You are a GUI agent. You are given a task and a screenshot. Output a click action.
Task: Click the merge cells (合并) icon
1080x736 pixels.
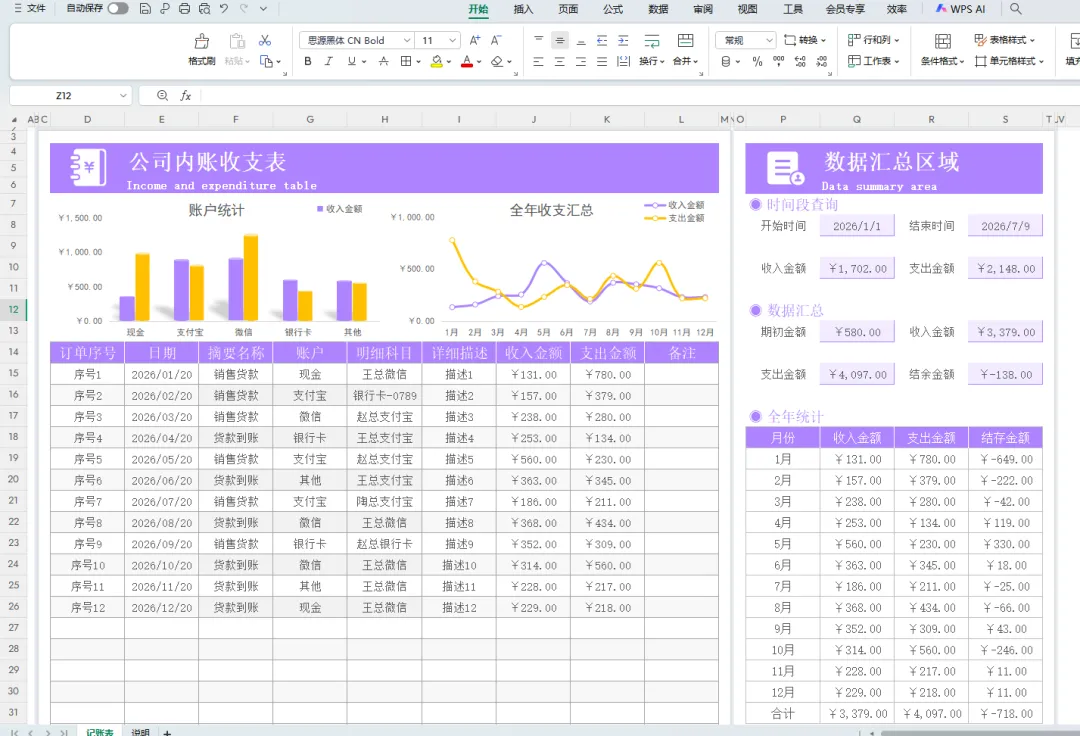point(685,41)
